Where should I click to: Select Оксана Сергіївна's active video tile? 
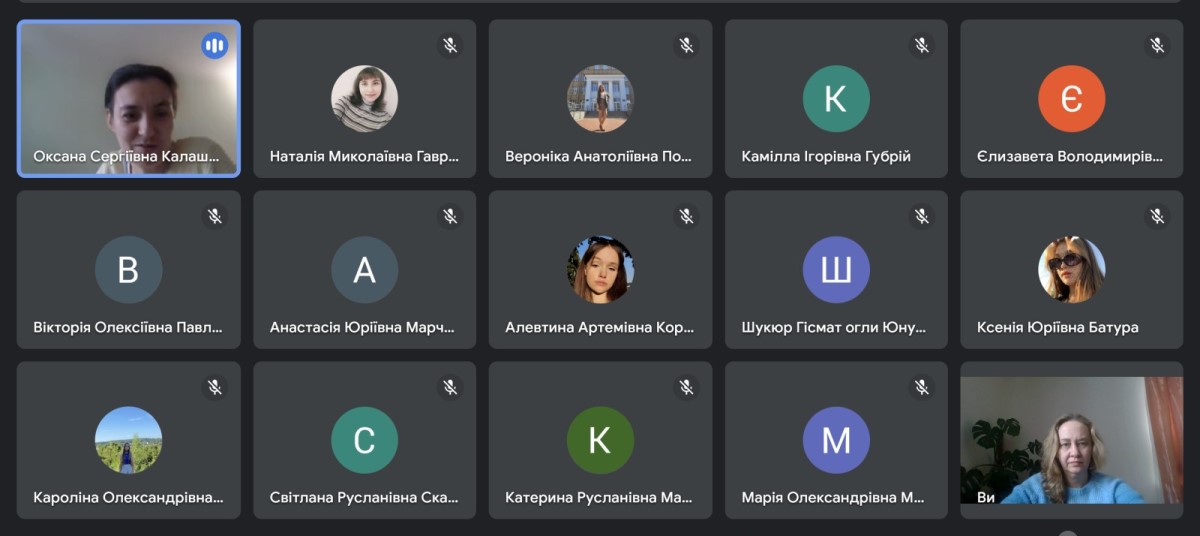[129, 98]
